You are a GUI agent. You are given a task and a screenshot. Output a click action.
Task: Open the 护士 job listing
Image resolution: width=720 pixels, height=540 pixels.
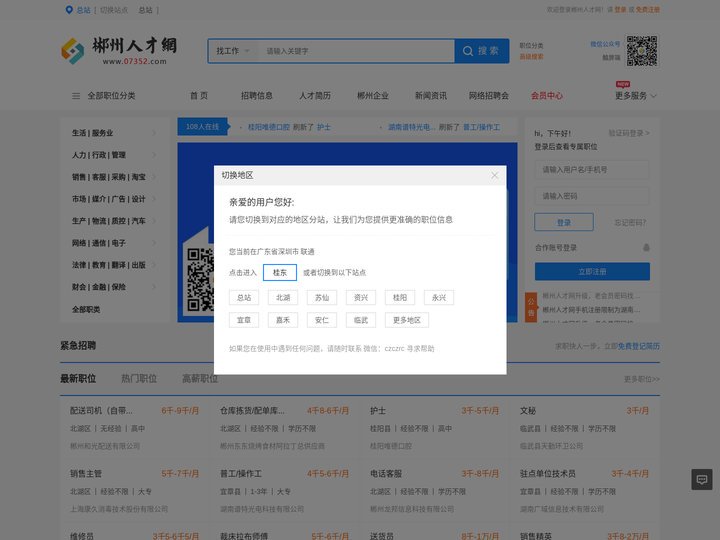[378, 411]
